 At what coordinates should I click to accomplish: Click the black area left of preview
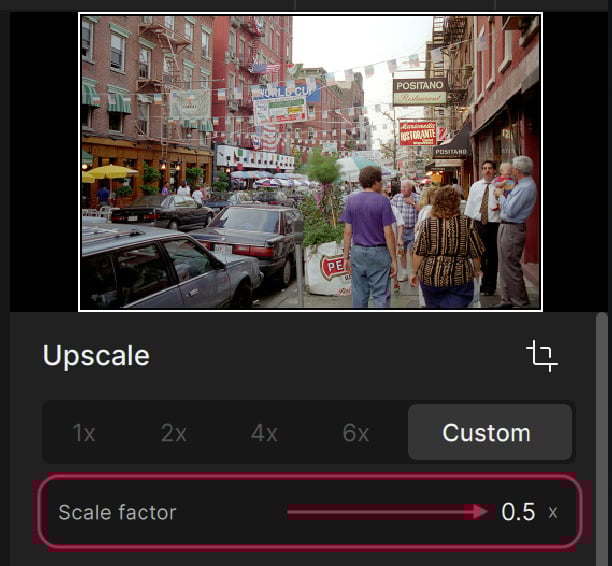44,162
